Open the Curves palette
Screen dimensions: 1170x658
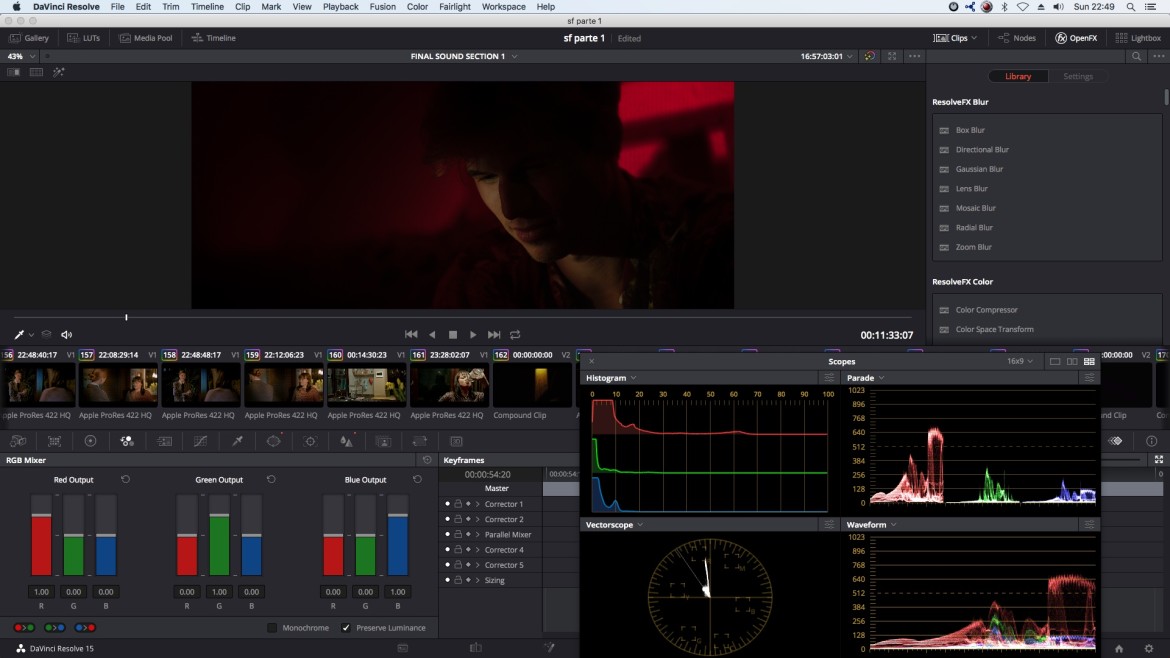coord(201,441)
